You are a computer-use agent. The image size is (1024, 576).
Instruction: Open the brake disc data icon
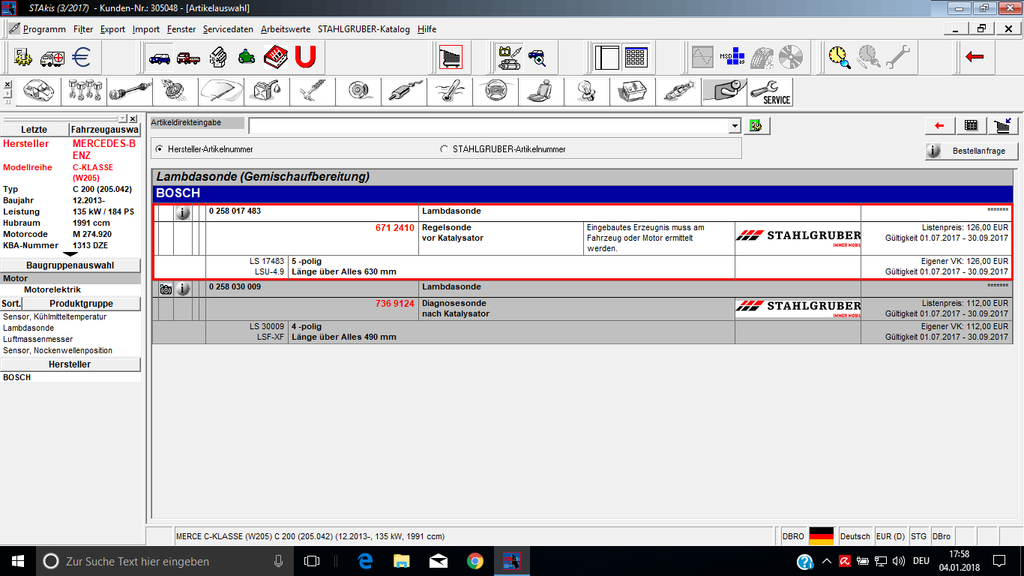[x=791, y=57]
